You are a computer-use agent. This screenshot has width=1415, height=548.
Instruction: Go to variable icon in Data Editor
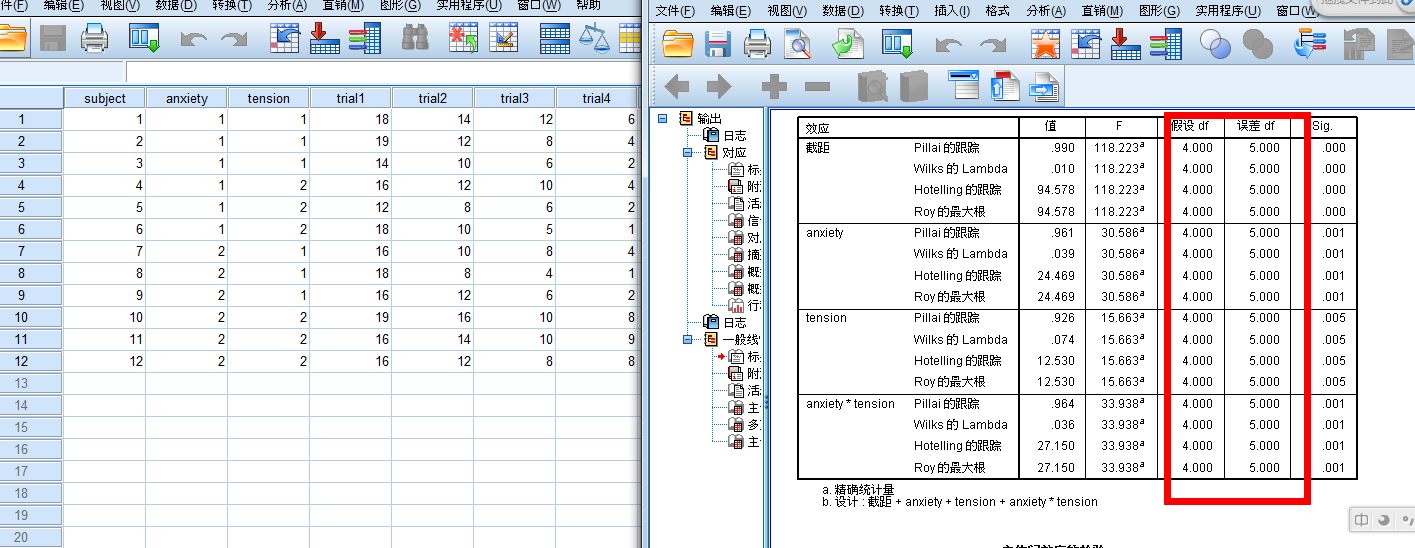(x=325, y=40)
